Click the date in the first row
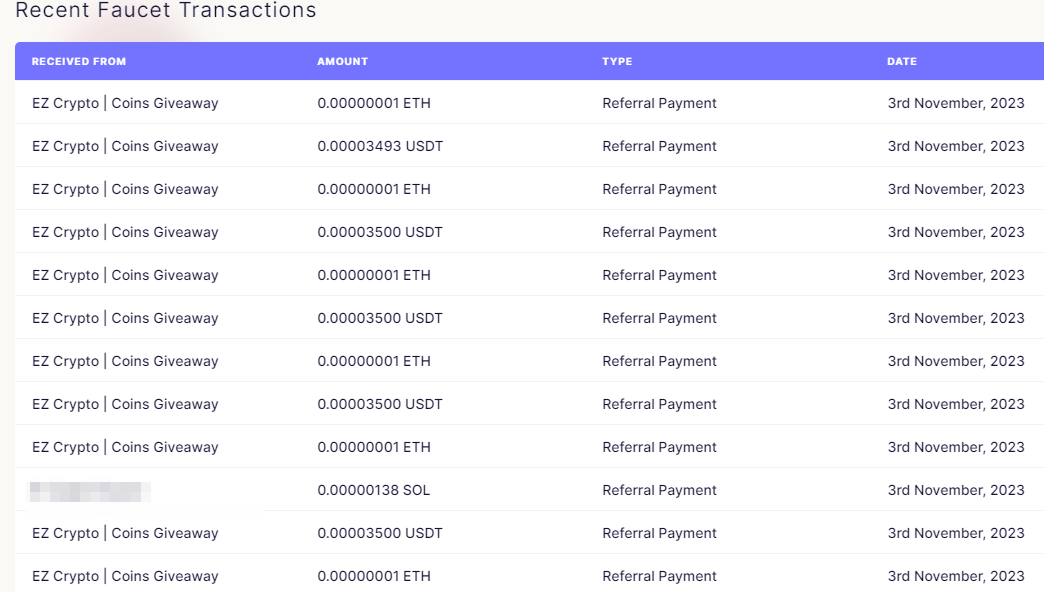1044x592 pixels. click(955, 103)
